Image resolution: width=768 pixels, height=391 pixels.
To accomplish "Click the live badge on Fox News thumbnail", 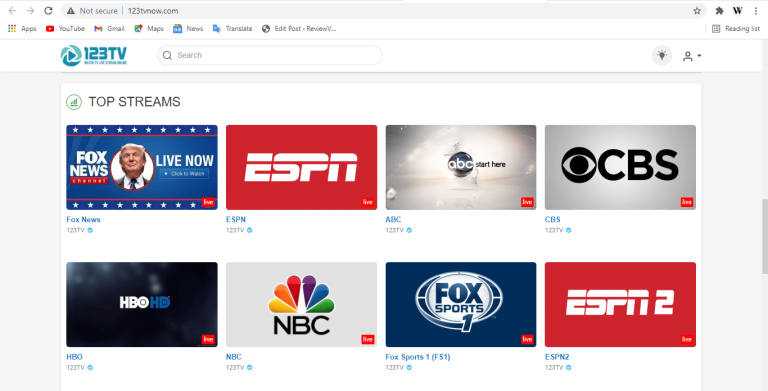I will (x=208, y=202).
